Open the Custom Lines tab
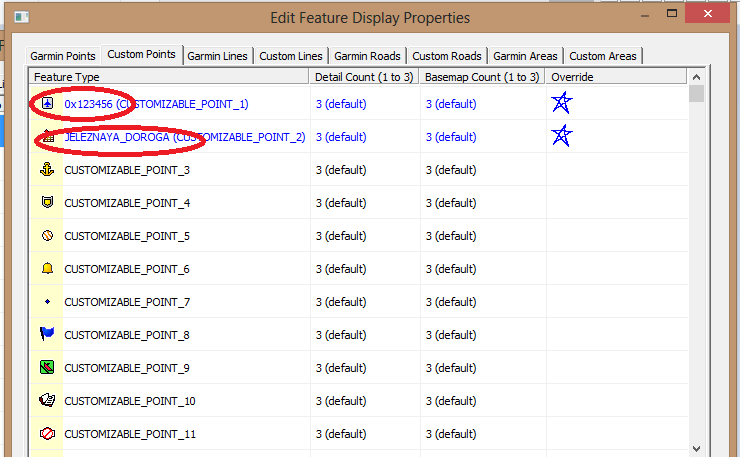740x457 pixels. pos(291,56)
